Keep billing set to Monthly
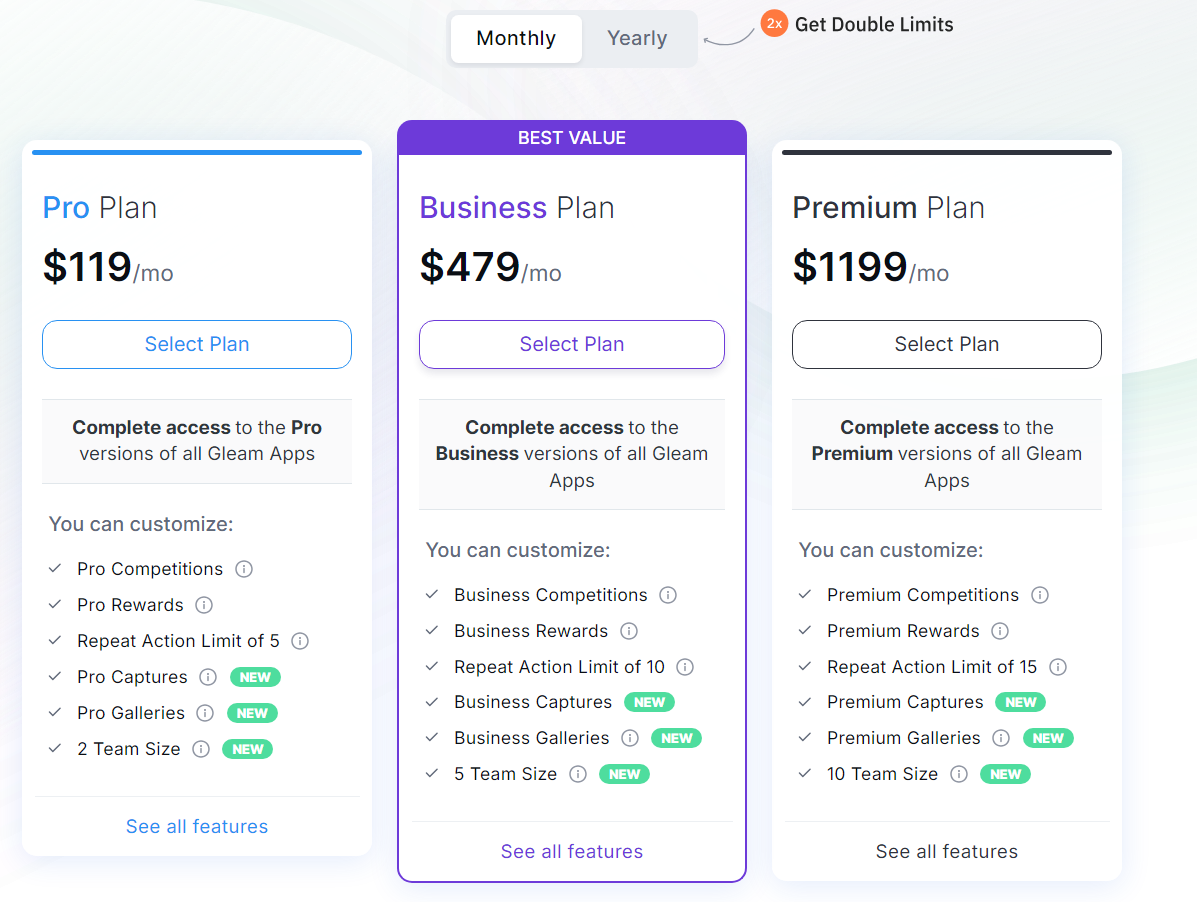The image size is (1197, 902). coord(515,38)
